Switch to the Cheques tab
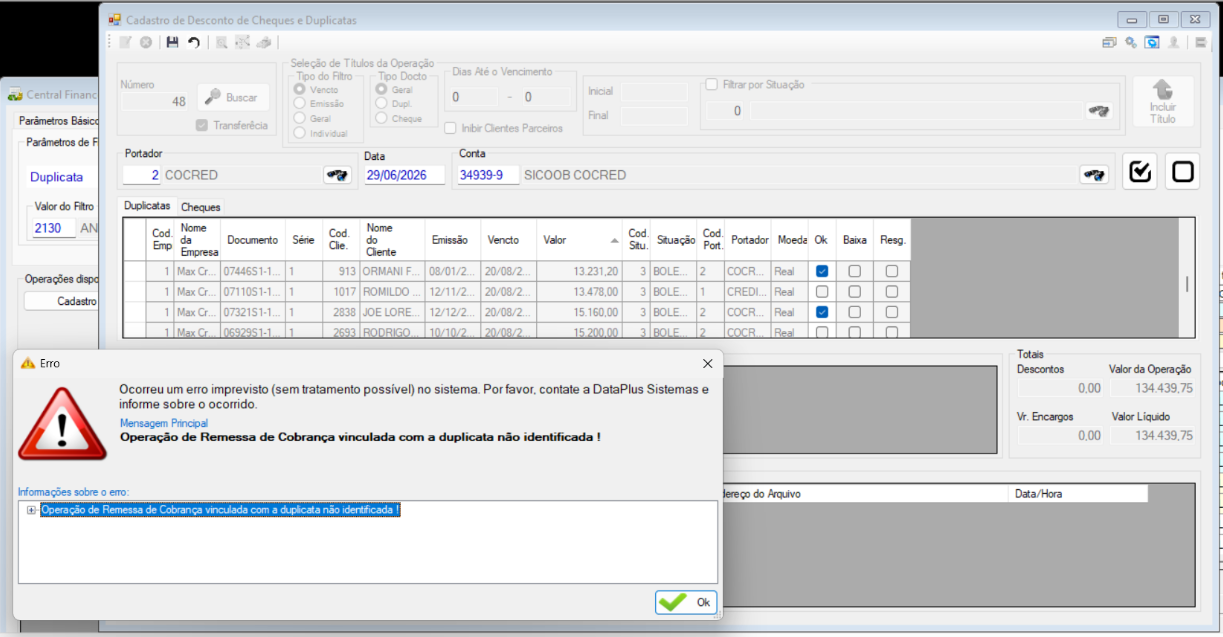This screenshot has width=1223, height=637. click(x=201, y=207)
